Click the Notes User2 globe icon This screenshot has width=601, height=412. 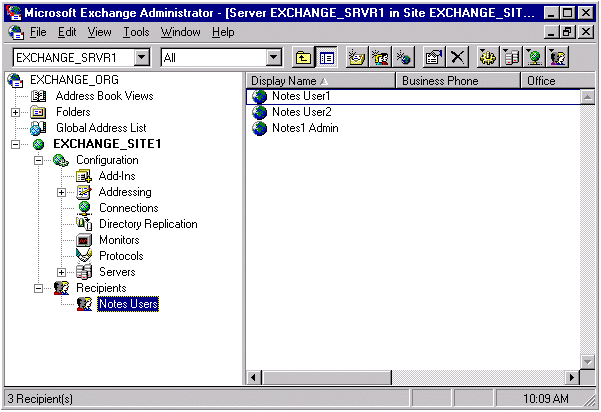tap(259, 112)
